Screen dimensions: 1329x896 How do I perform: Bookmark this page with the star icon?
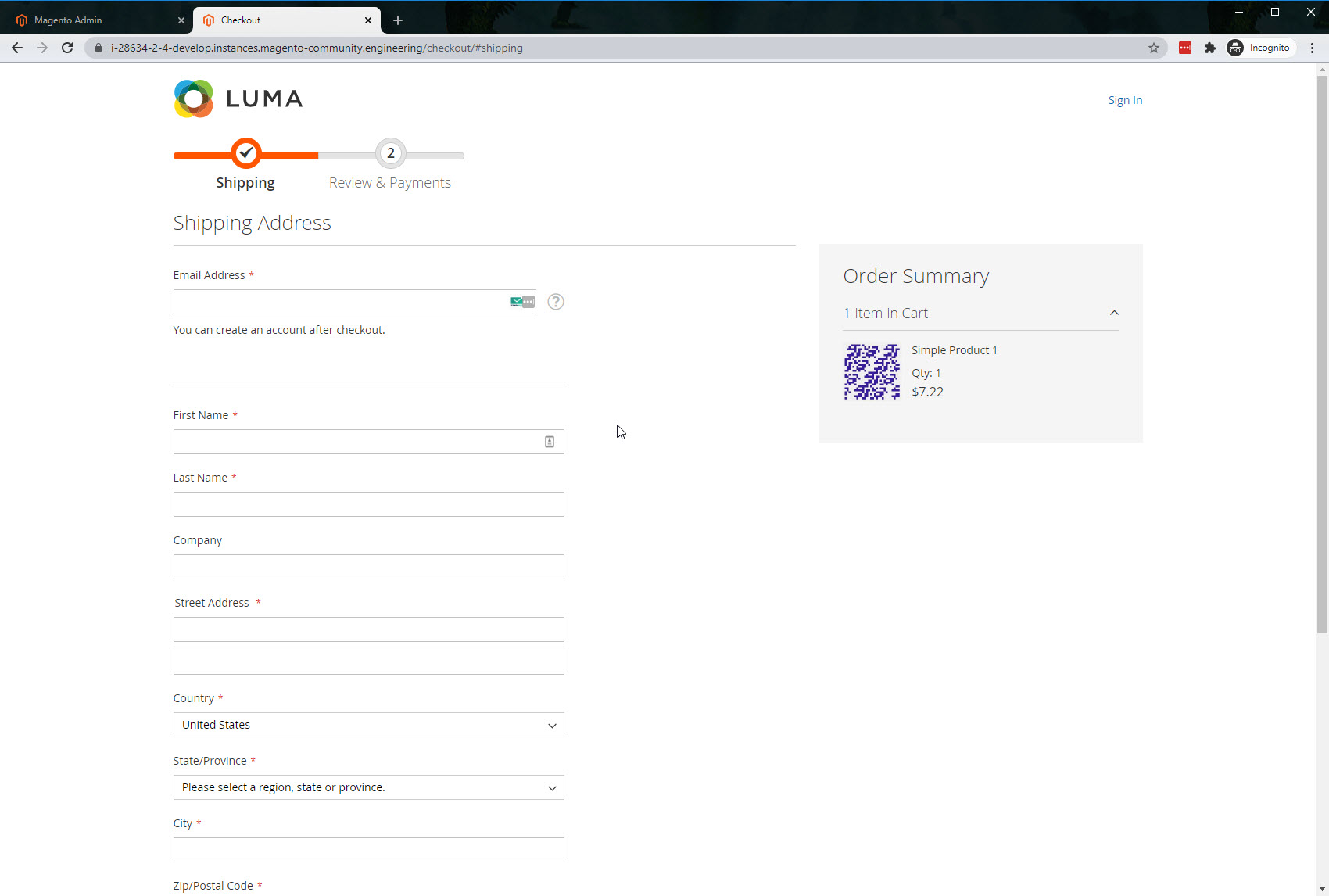1154,48
